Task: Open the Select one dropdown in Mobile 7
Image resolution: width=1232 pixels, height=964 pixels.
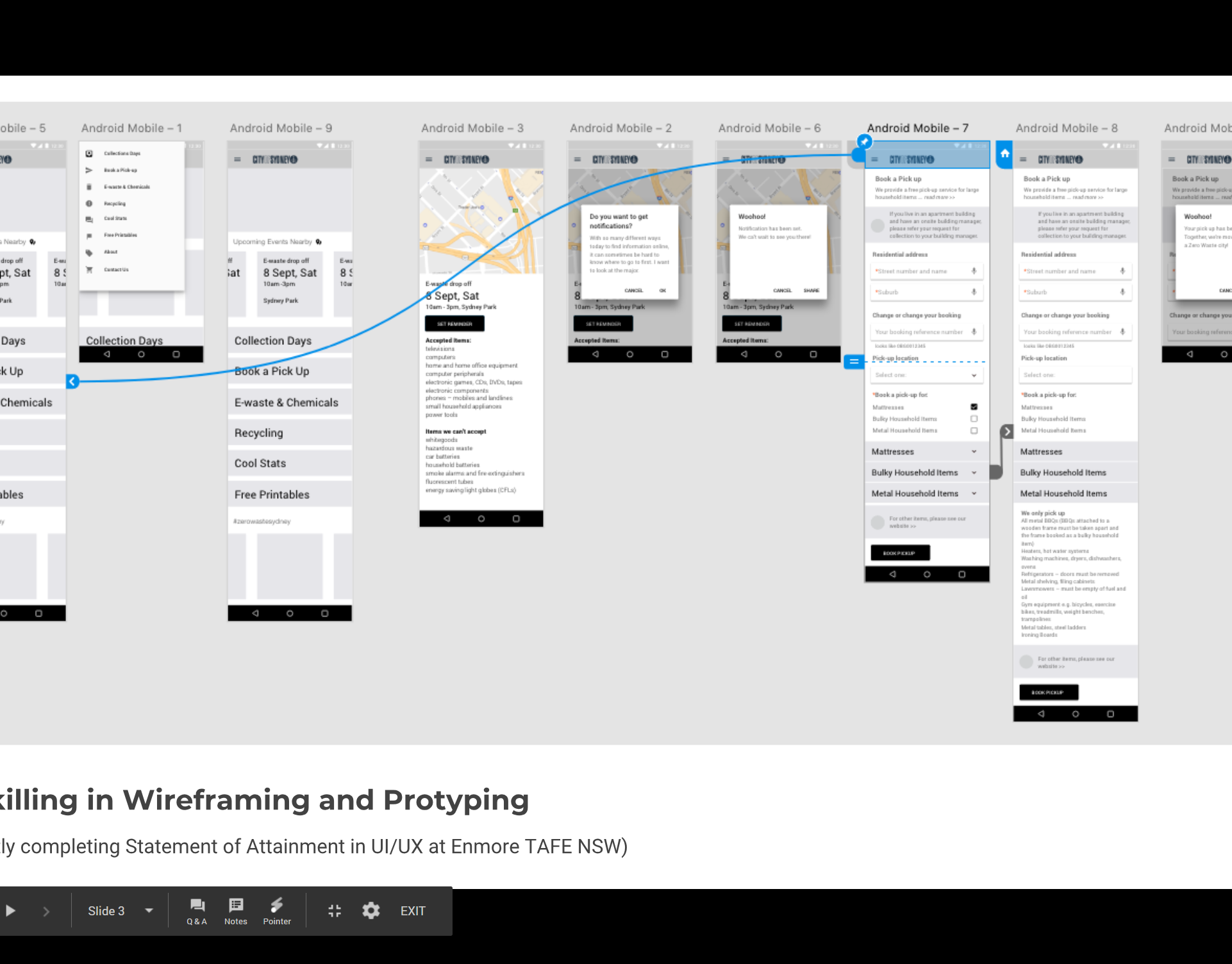Action: pyautogui.click(x=926, y=375)
